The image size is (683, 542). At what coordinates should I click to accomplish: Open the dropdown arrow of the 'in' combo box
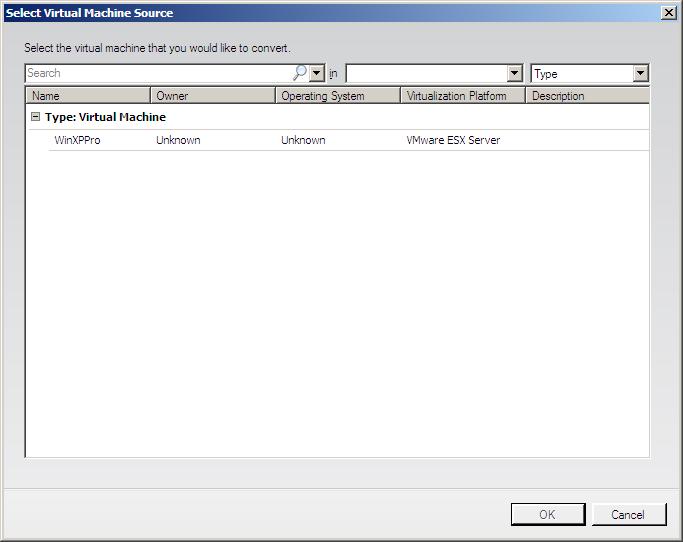click(x=515, y=73)
